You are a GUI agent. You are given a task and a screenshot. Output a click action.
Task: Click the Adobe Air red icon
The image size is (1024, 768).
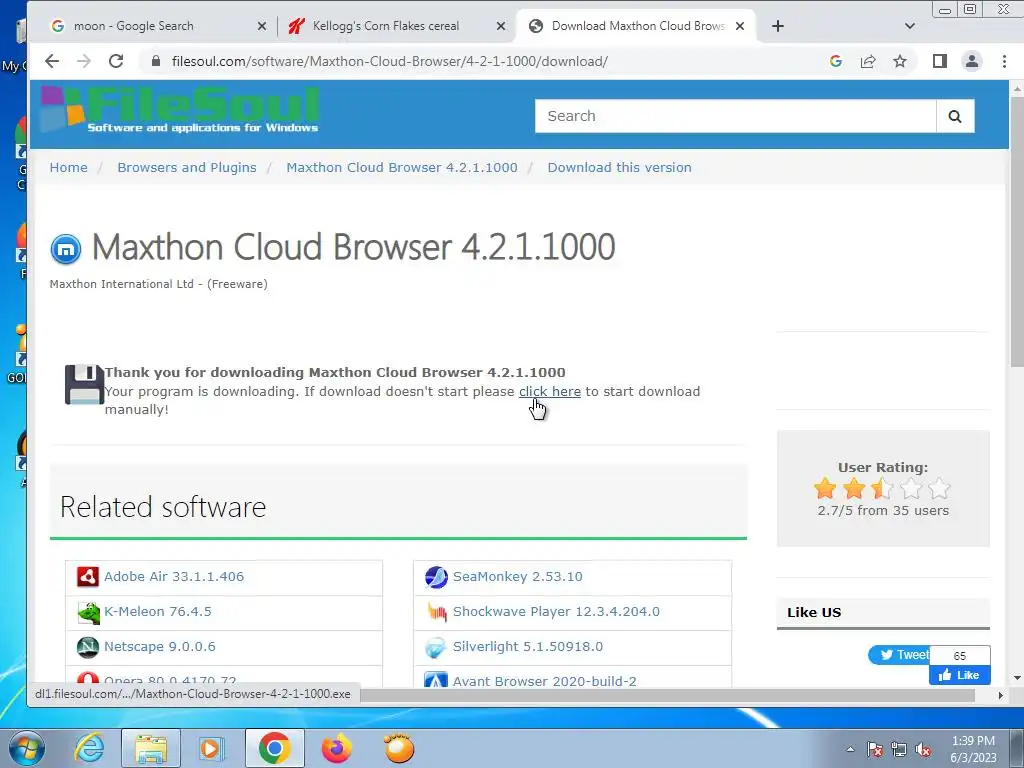(x=88, y=577)
